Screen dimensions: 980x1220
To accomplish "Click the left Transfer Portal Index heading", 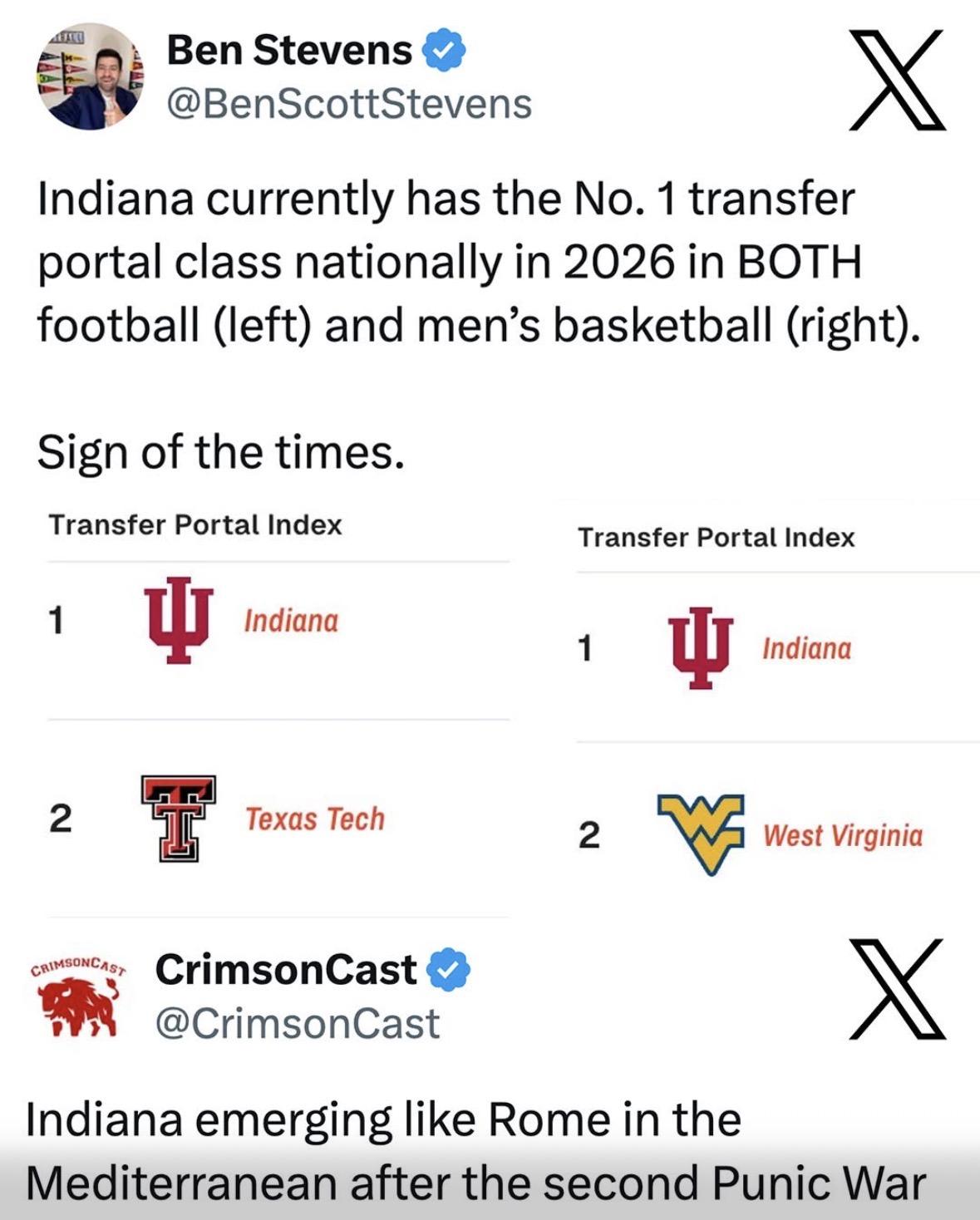I will pos(195,525).
